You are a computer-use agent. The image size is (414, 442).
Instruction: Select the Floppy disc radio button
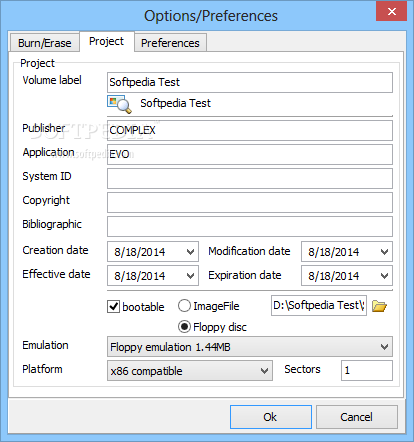184,327
